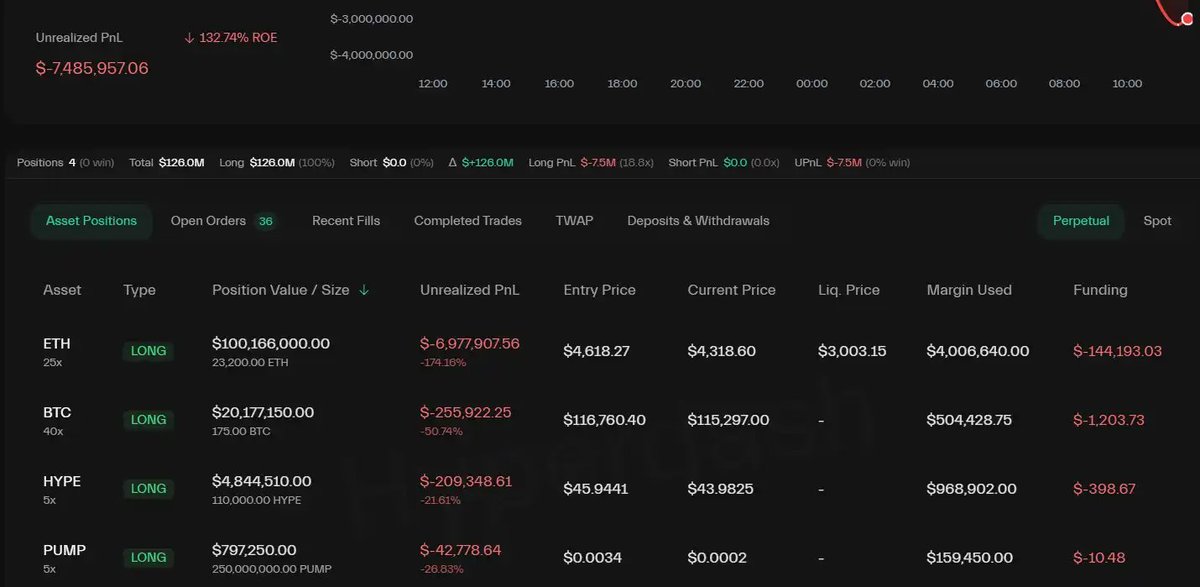The height and width of the screenshot is (587, 1200).
Task: Click the HYPE asset name
Action: pyautogui.click(x=62, y=481)
